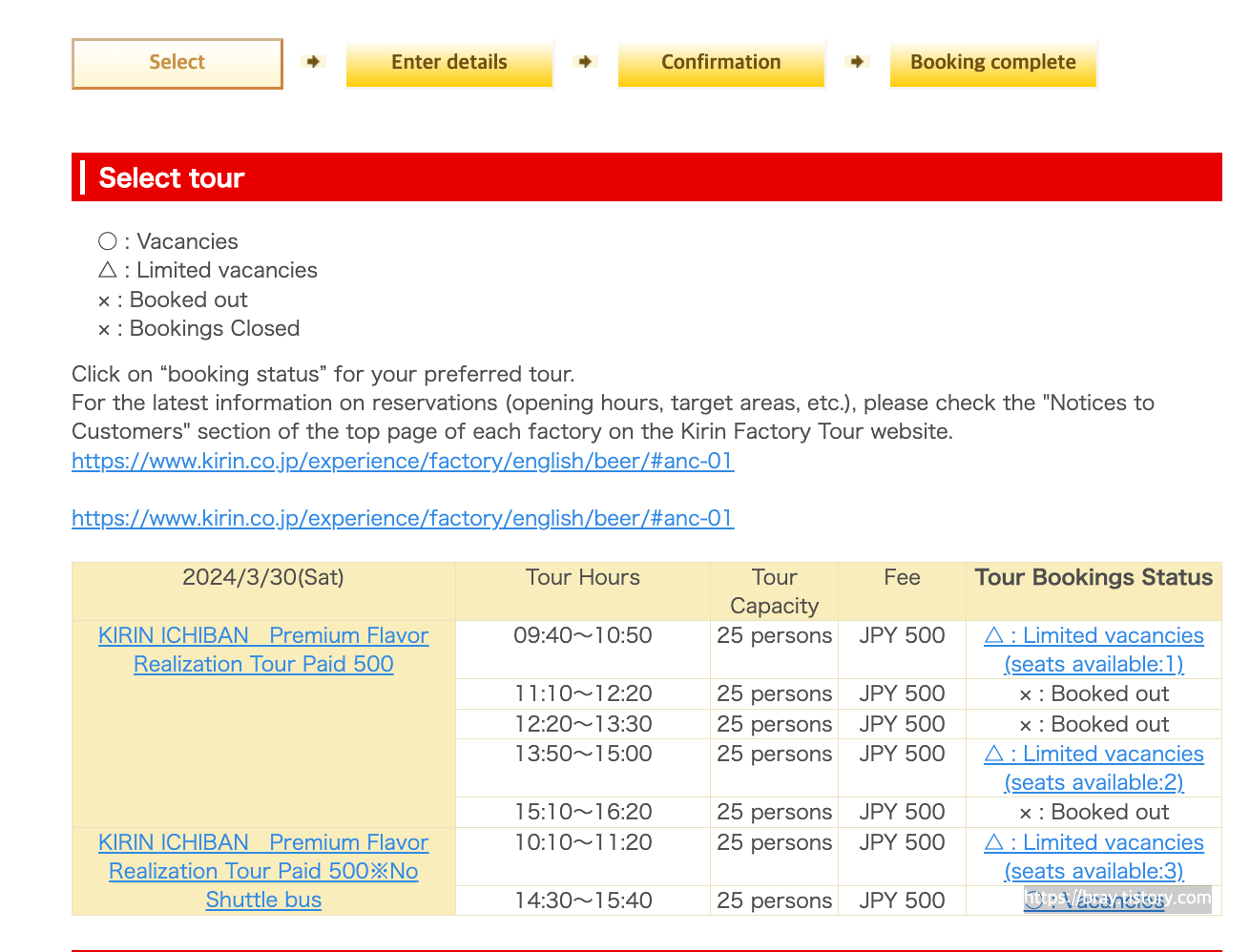The width and height of the screenshot is (1250, 952).
Task: Click the Limited vacancies legend entry
Action: pos(208,270)
